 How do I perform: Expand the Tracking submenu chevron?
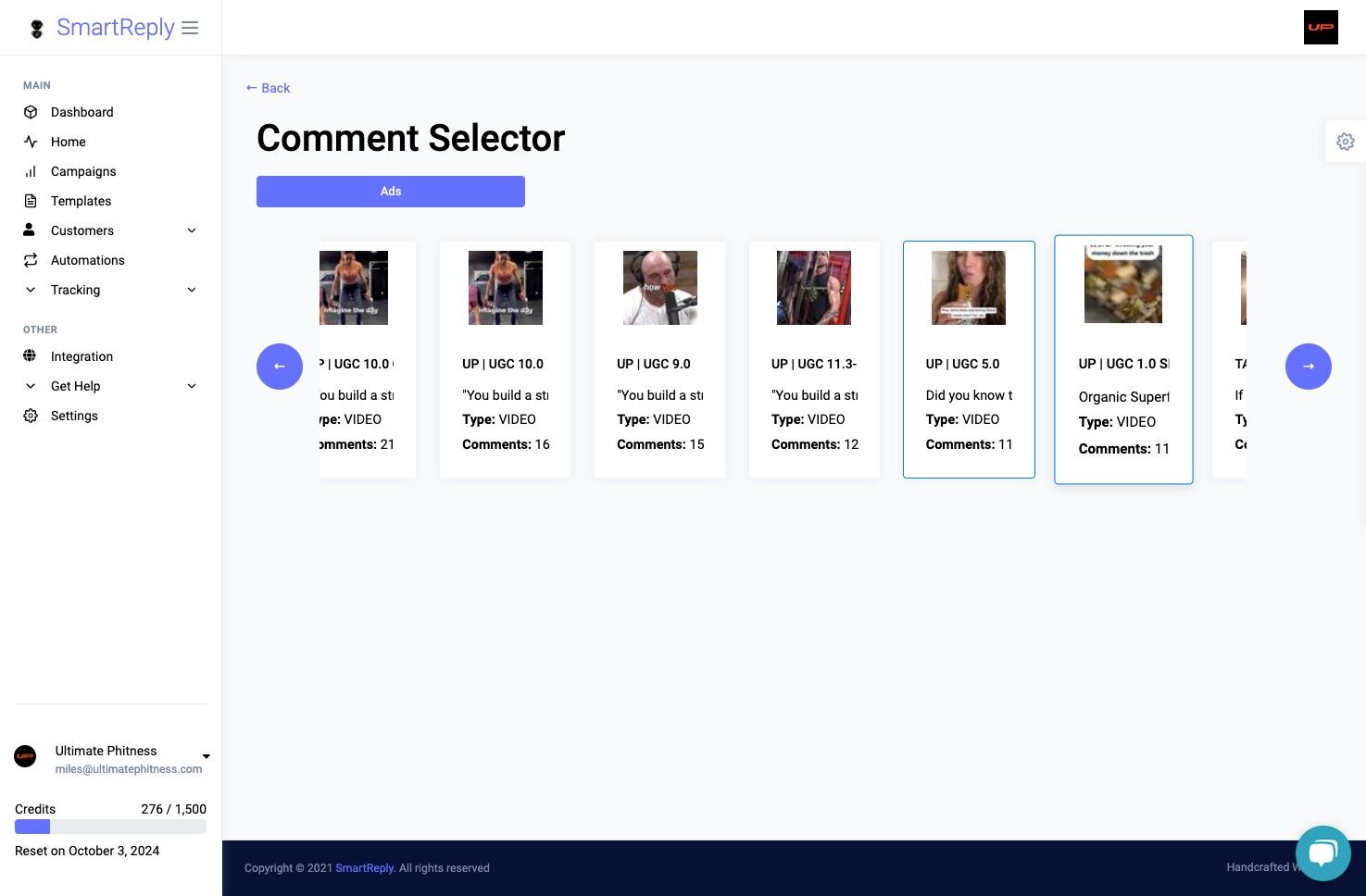pos(192,290)
